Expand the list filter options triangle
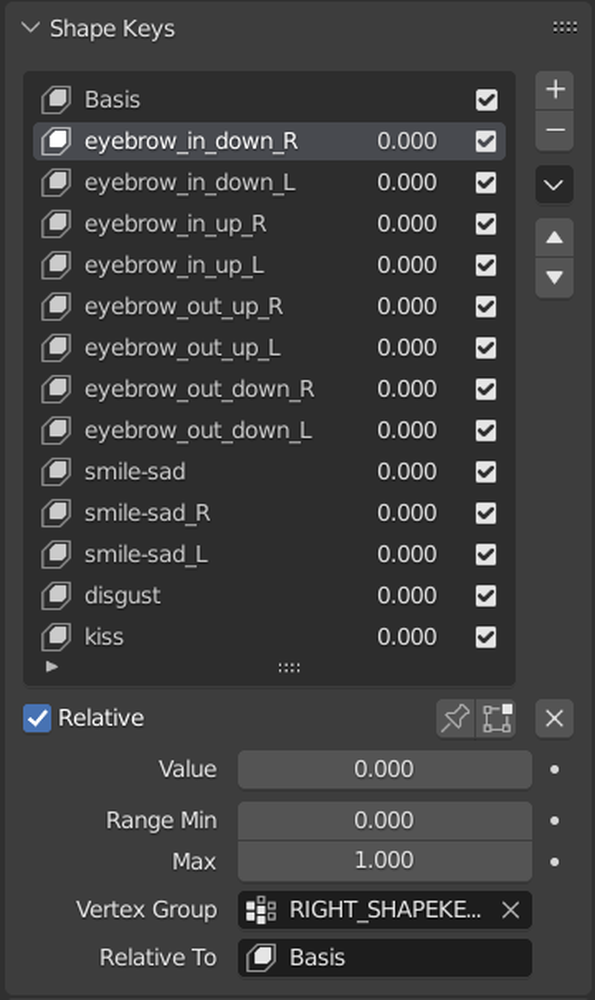Viewport: 595px width, 1000px height. (52, 667)
